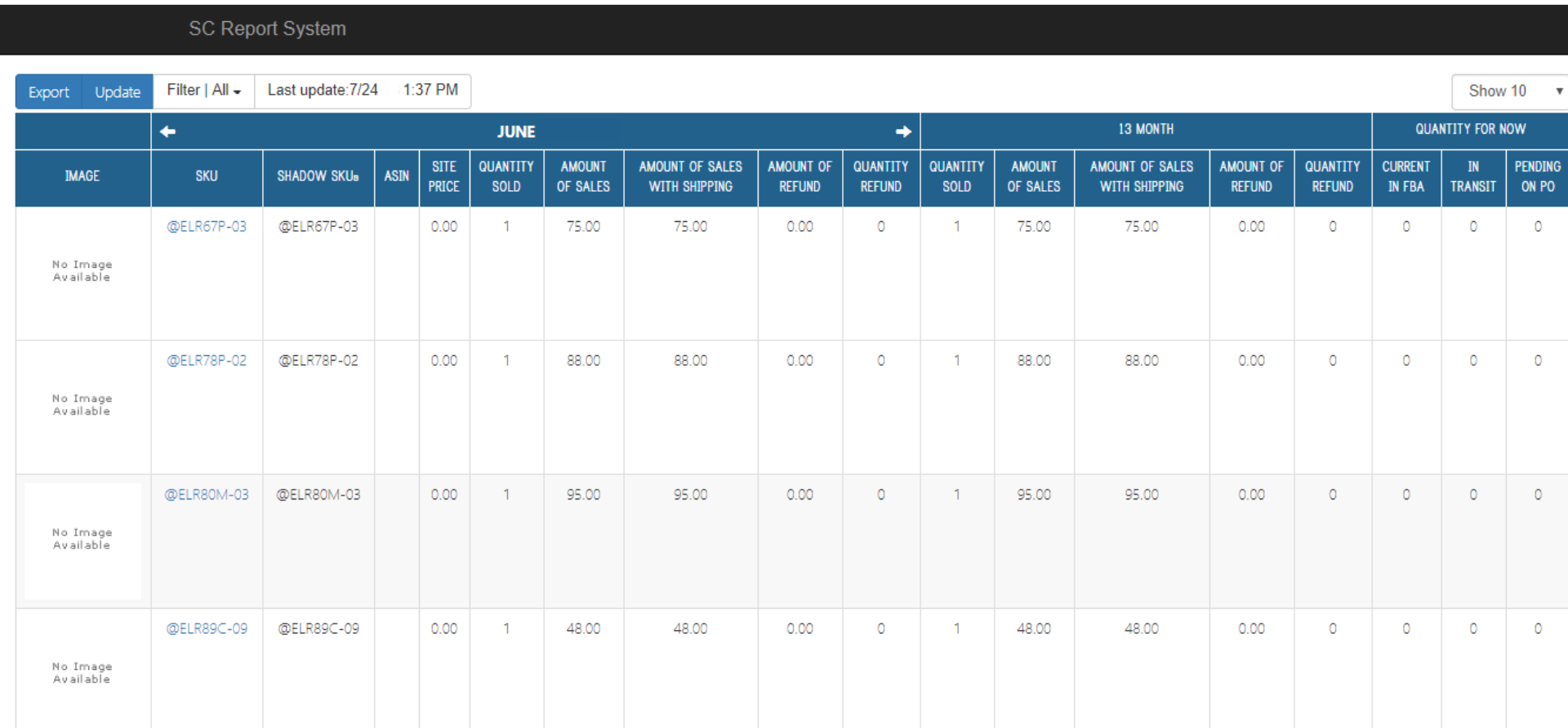Click the Export button
This screenshot has width=1568, height=728.
pyautogui.click(x=49, y=92)
